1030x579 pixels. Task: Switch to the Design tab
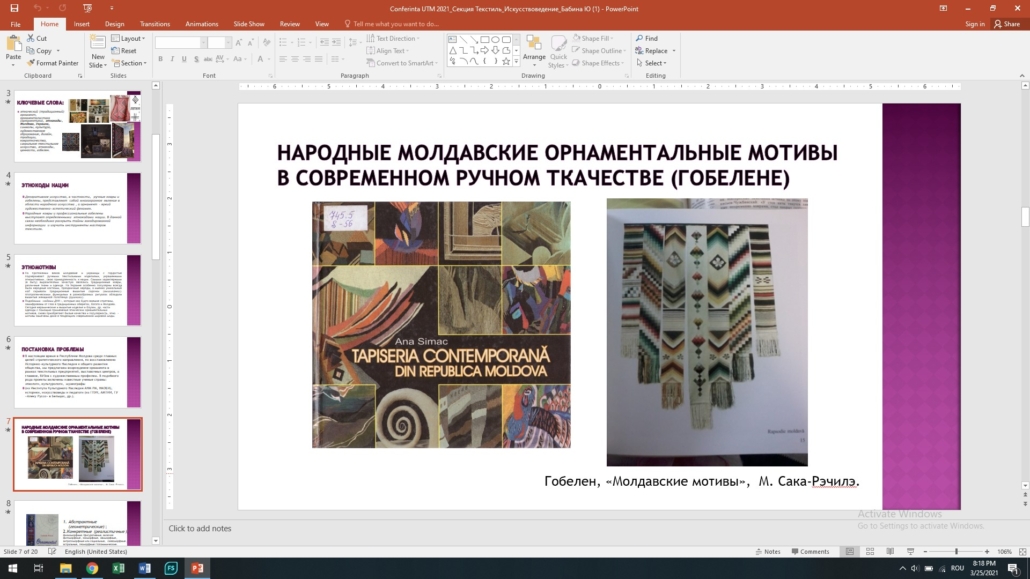(x=114, y=24)
